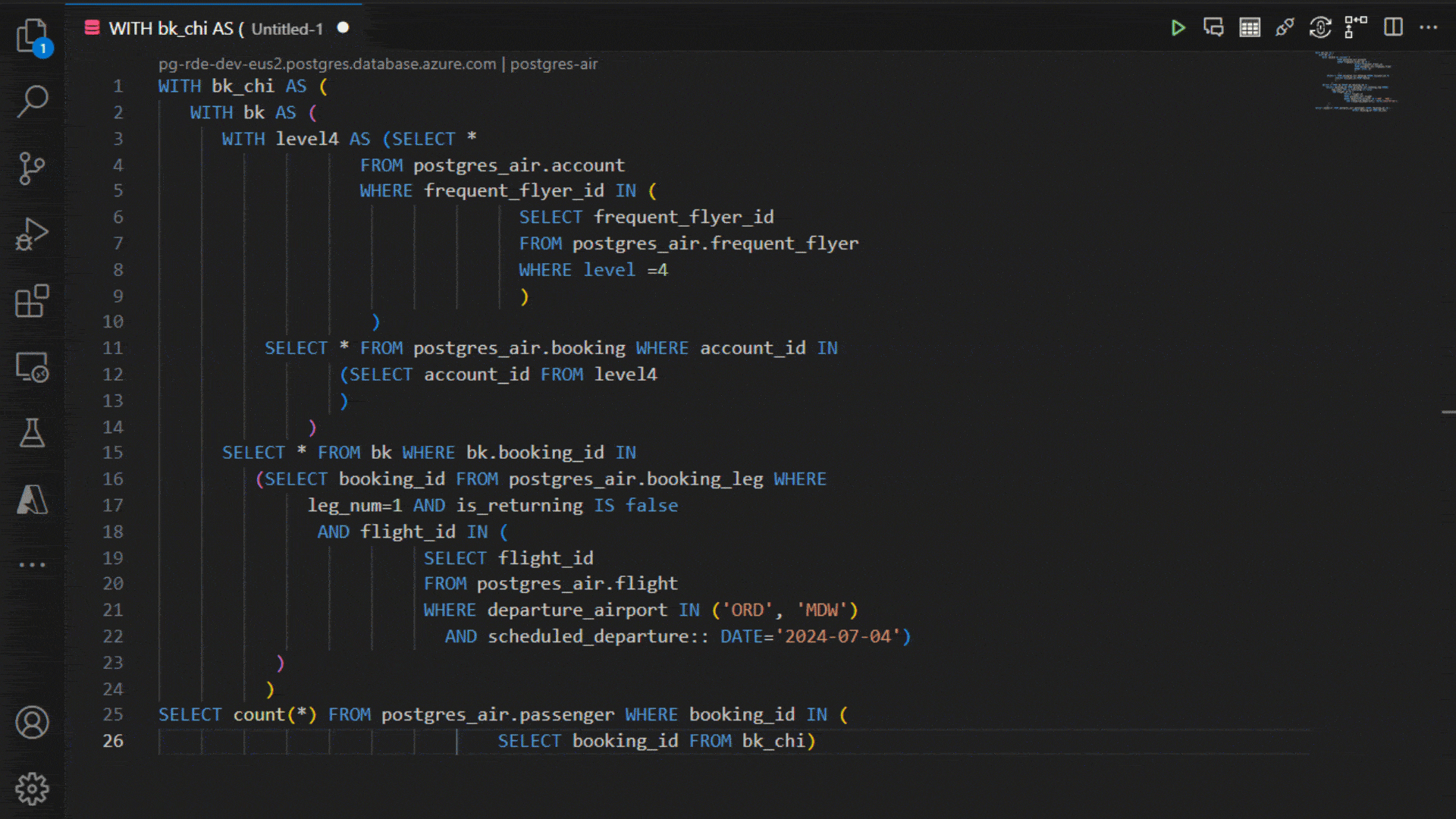
Task: Open the Explorer view
Action: click(x=32, y=36)
